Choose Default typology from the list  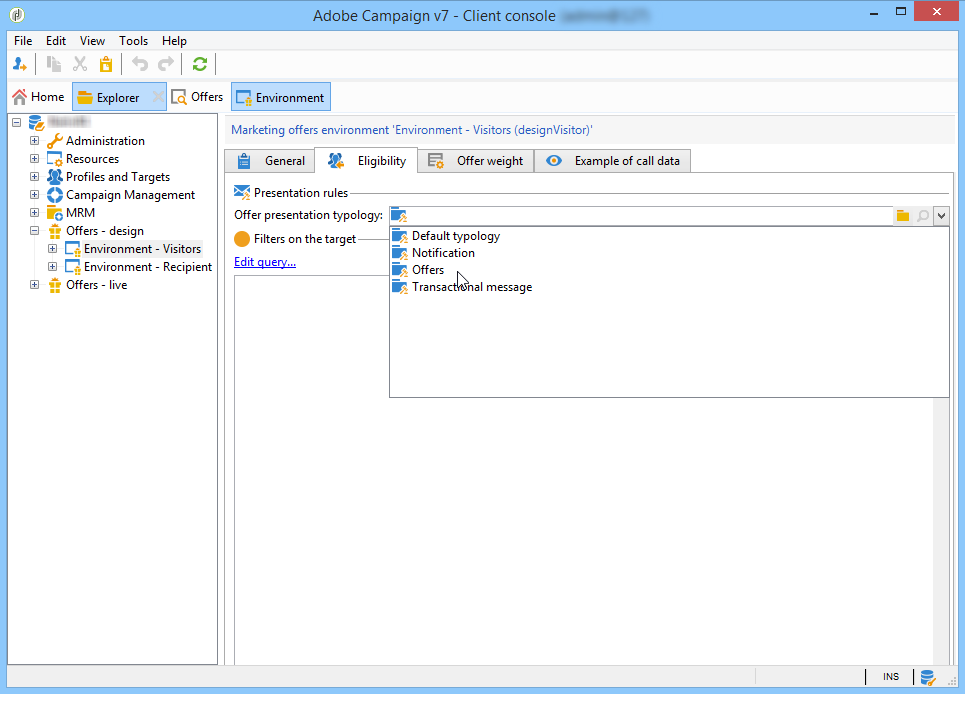(456, 236)
